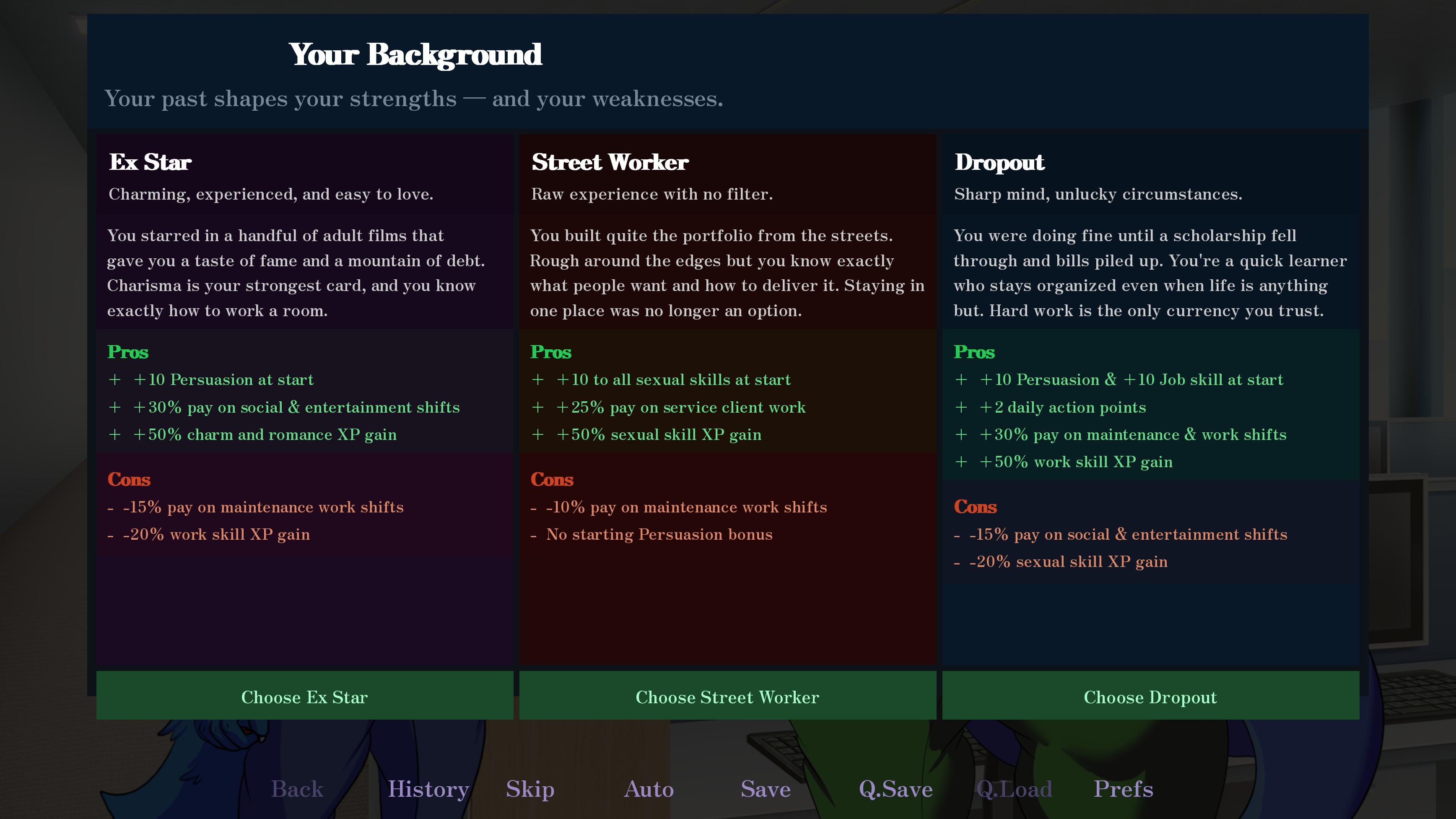Click '-20% work skill XP gain' con
Screen dimensions: 1456x819
pyautogui.click(x=216, y=534)
